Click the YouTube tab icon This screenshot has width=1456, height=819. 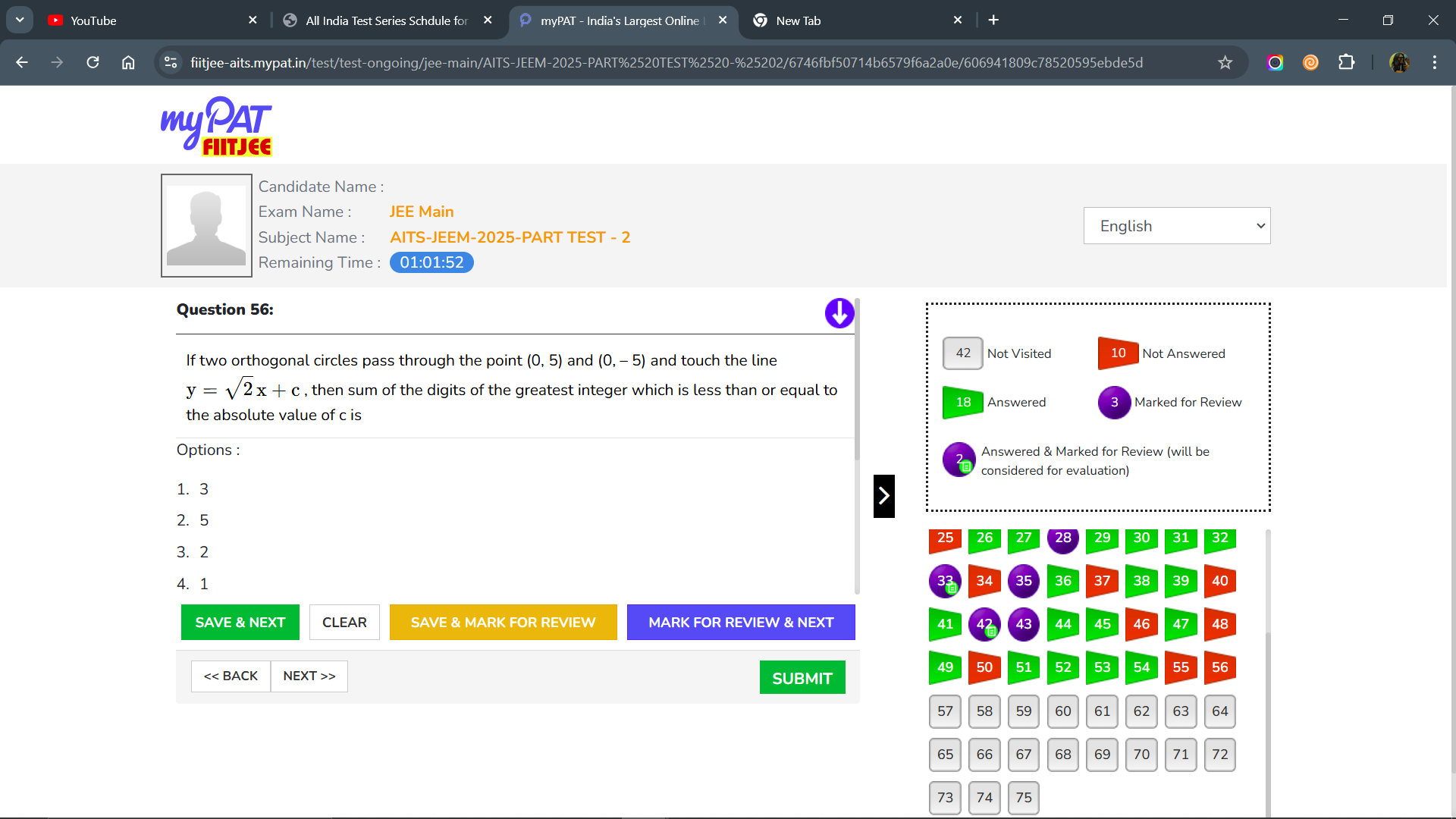[57, 20]
